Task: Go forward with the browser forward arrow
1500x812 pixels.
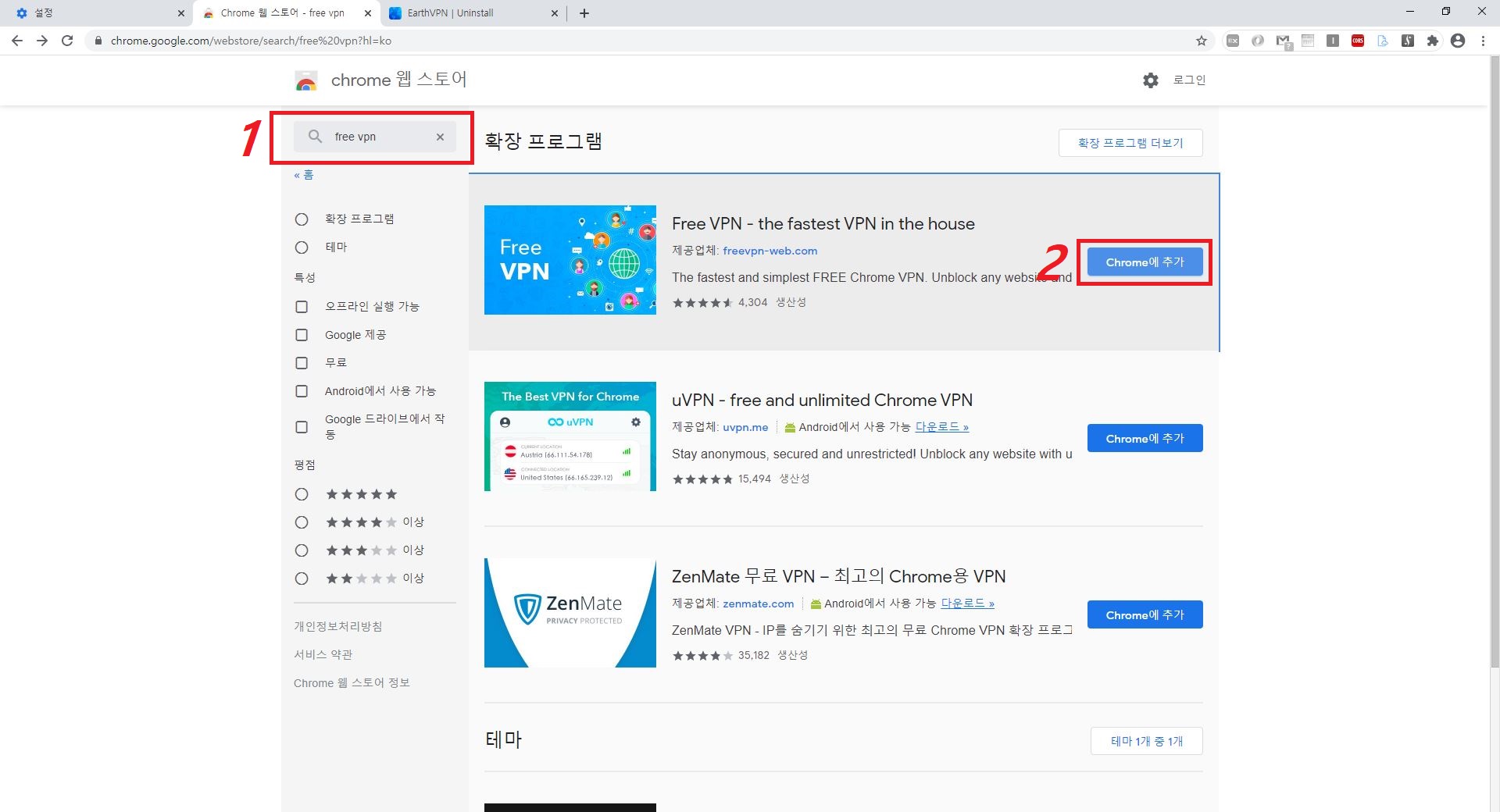Action: pos(42,41)
